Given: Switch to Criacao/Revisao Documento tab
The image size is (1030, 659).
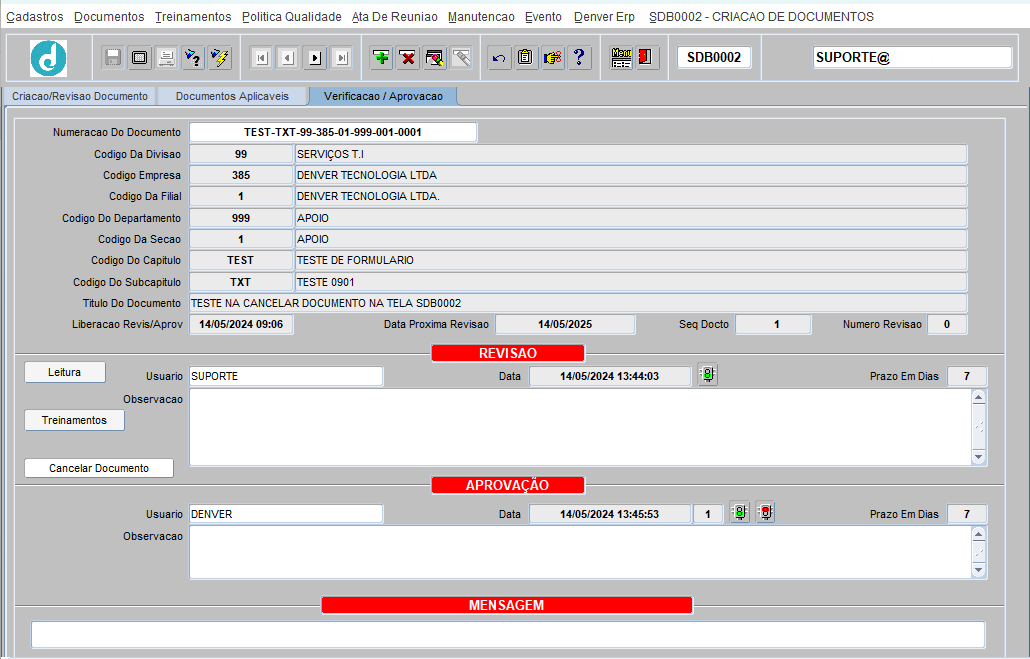Looking at the screenshot, I should point(80,96).
